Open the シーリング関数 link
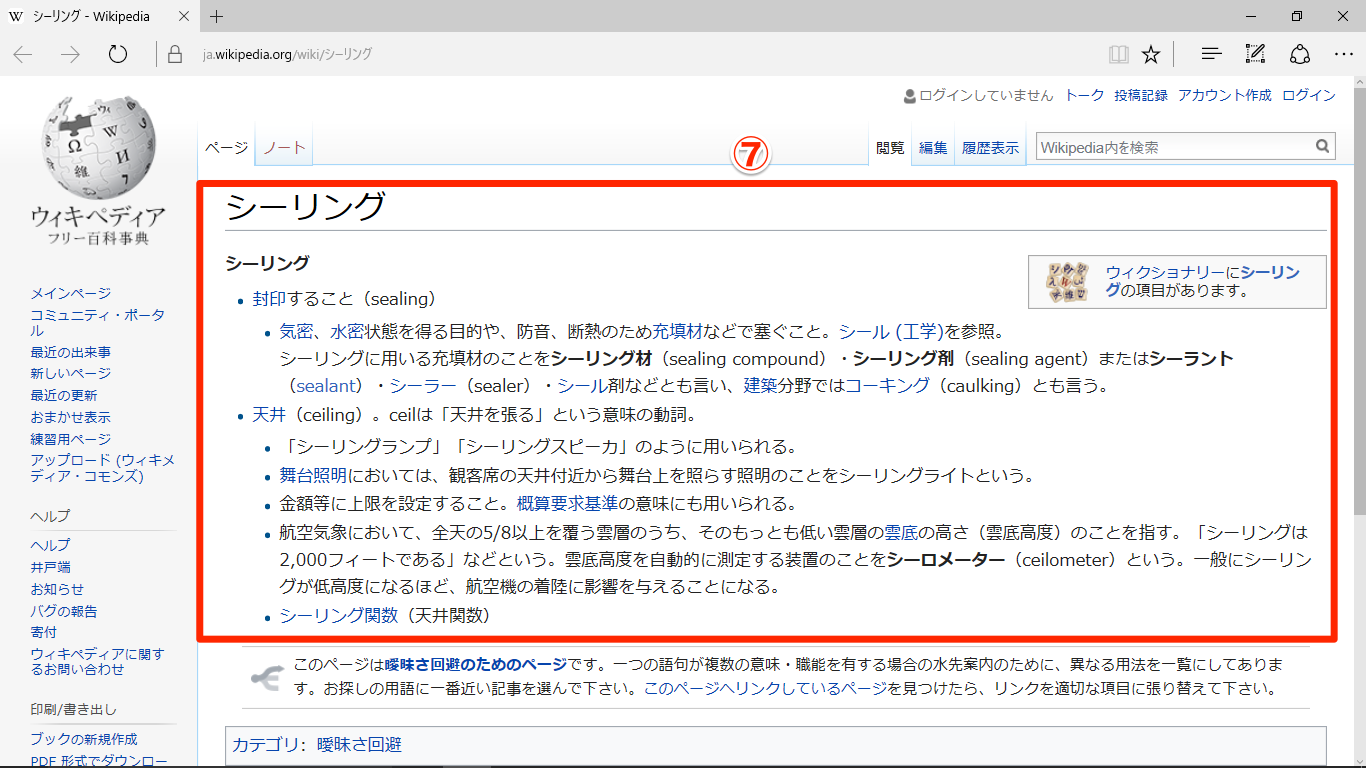The image size is (1366, 768). coord(339,616)
